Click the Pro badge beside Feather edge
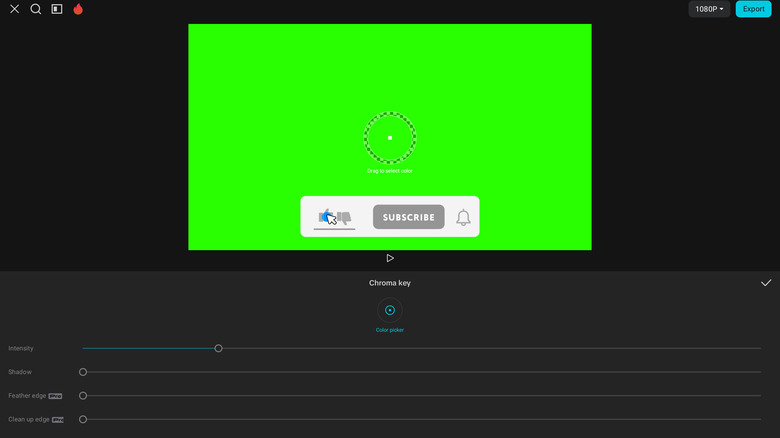780x438 pixels. (x=56, y=396)
